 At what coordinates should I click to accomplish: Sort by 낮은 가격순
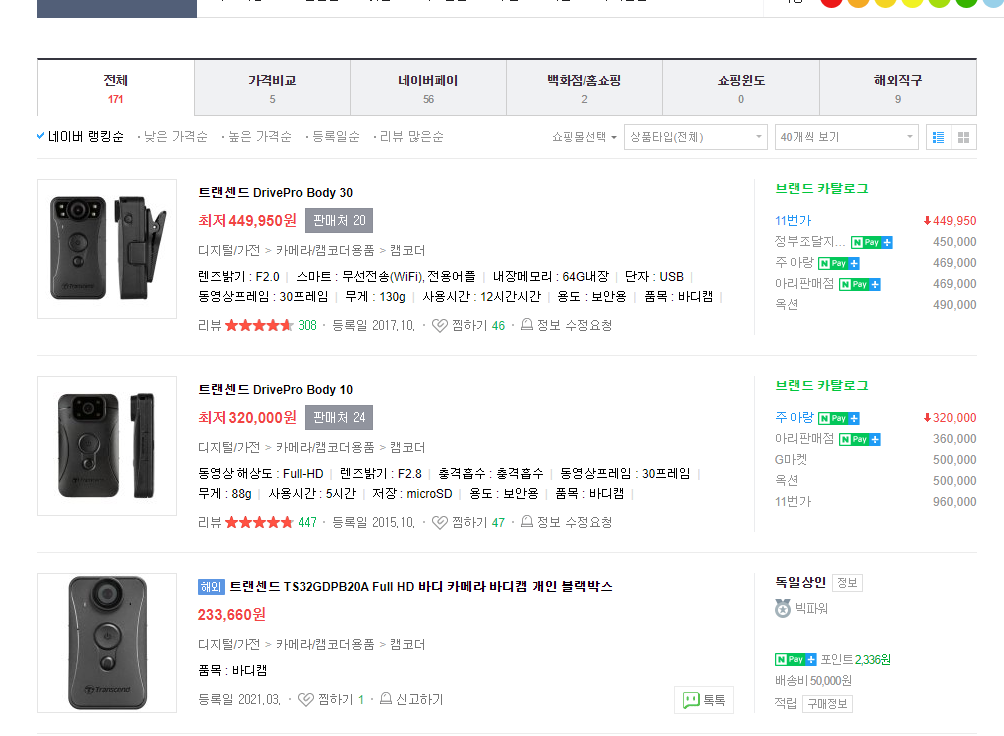(175, 136)
